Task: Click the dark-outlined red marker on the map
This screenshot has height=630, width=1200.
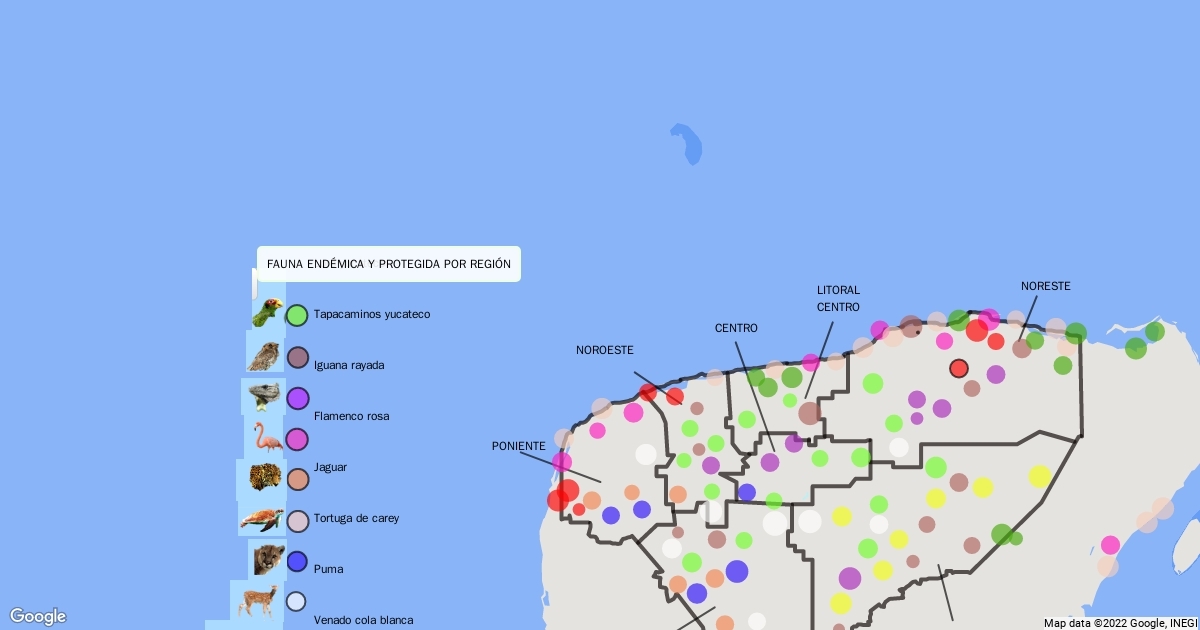Action: click(959, 368)
